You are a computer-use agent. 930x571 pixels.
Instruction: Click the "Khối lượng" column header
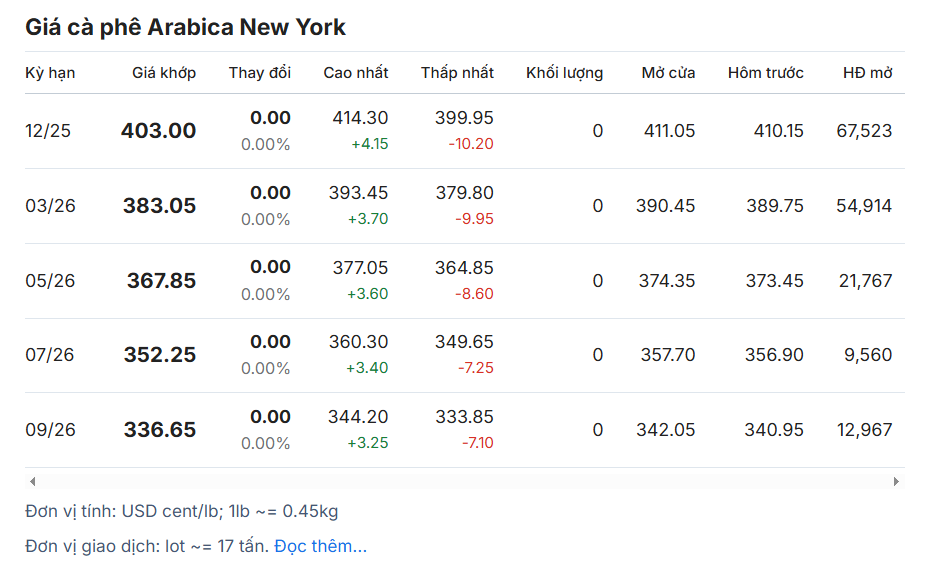[x=564, y=73]
